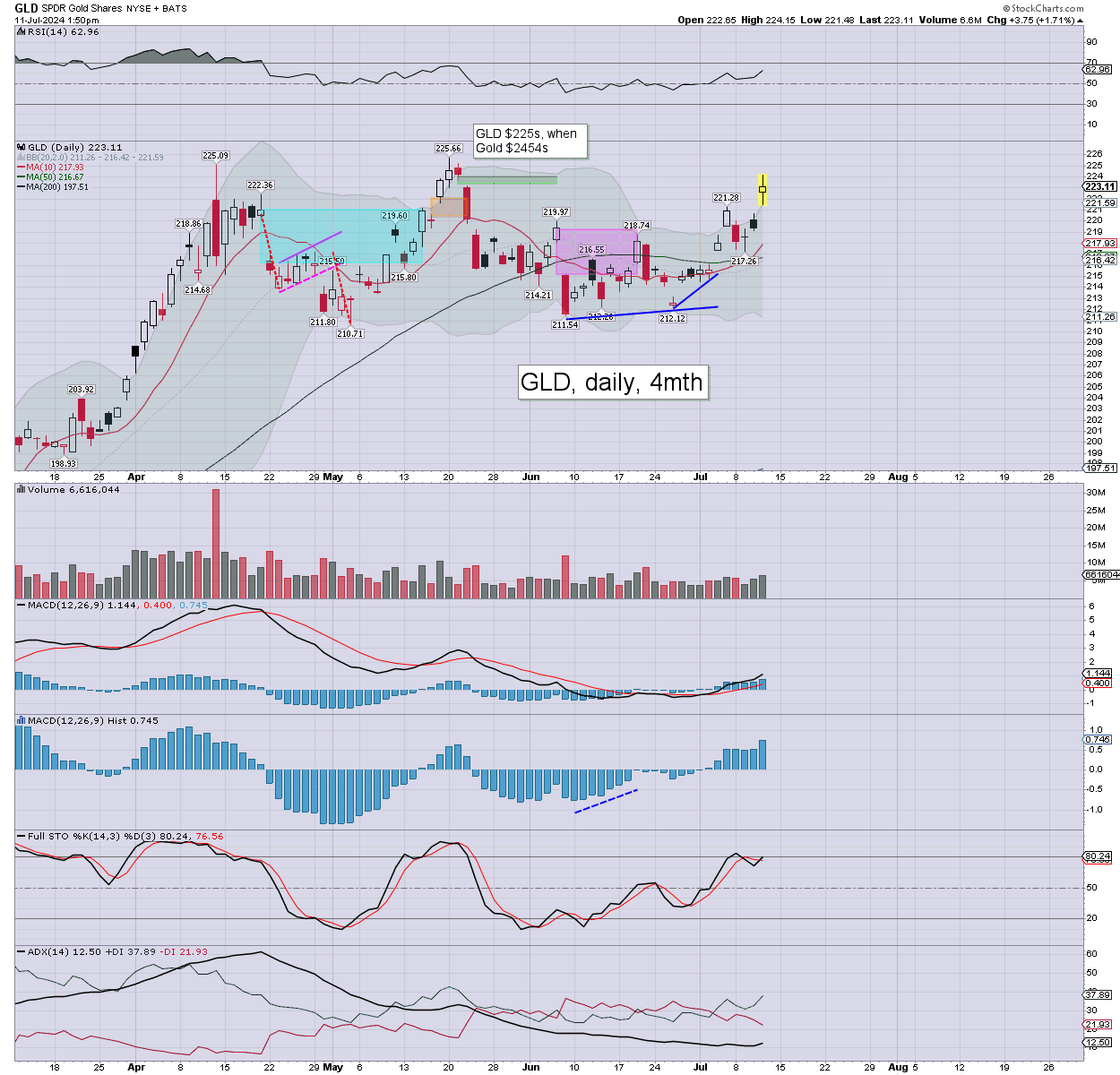The width and height of the screenshot is (1120, 1075).
Task: Click the Volume panel bar chart icon
Action: [x=21, y=490]
